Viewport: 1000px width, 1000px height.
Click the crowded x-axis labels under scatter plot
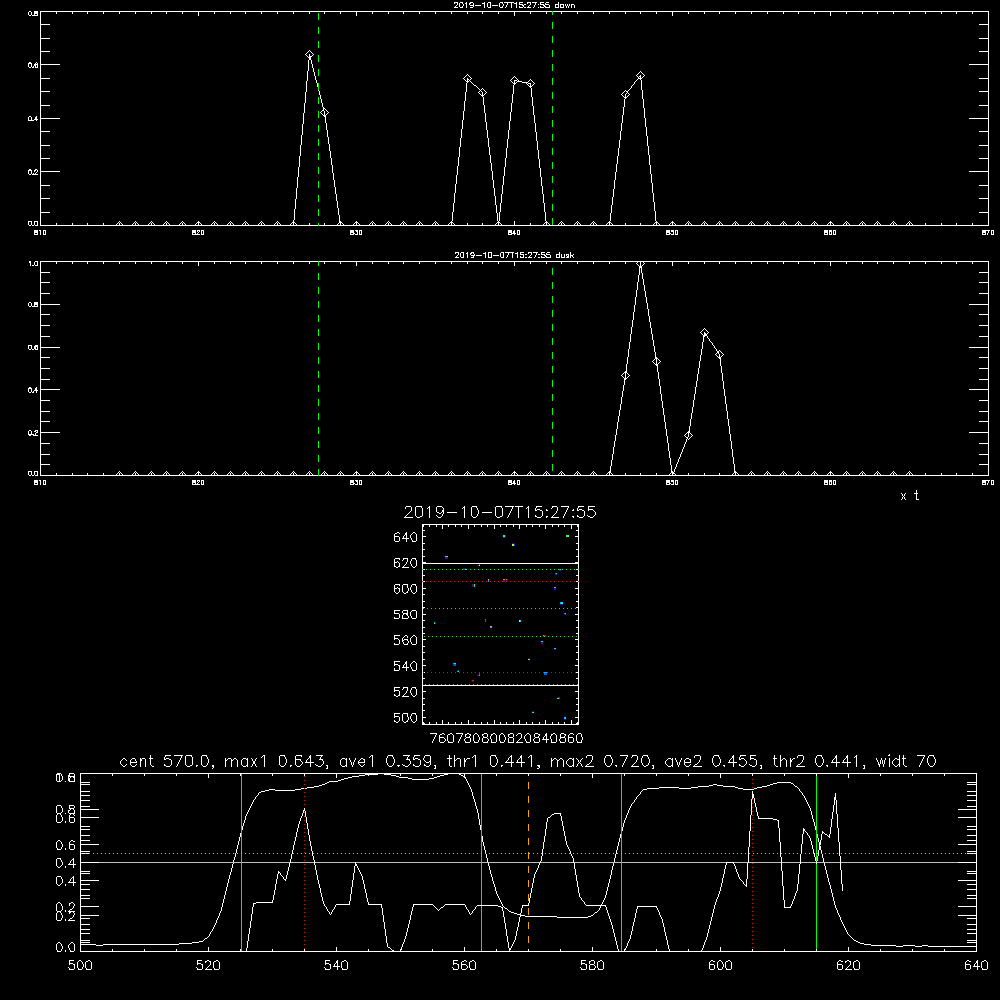(x=506, y=739)
